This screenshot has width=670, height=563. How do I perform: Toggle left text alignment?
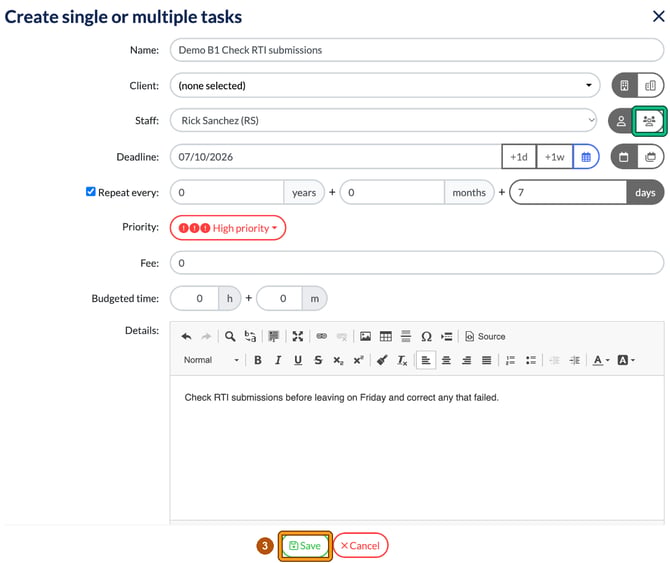426,360
